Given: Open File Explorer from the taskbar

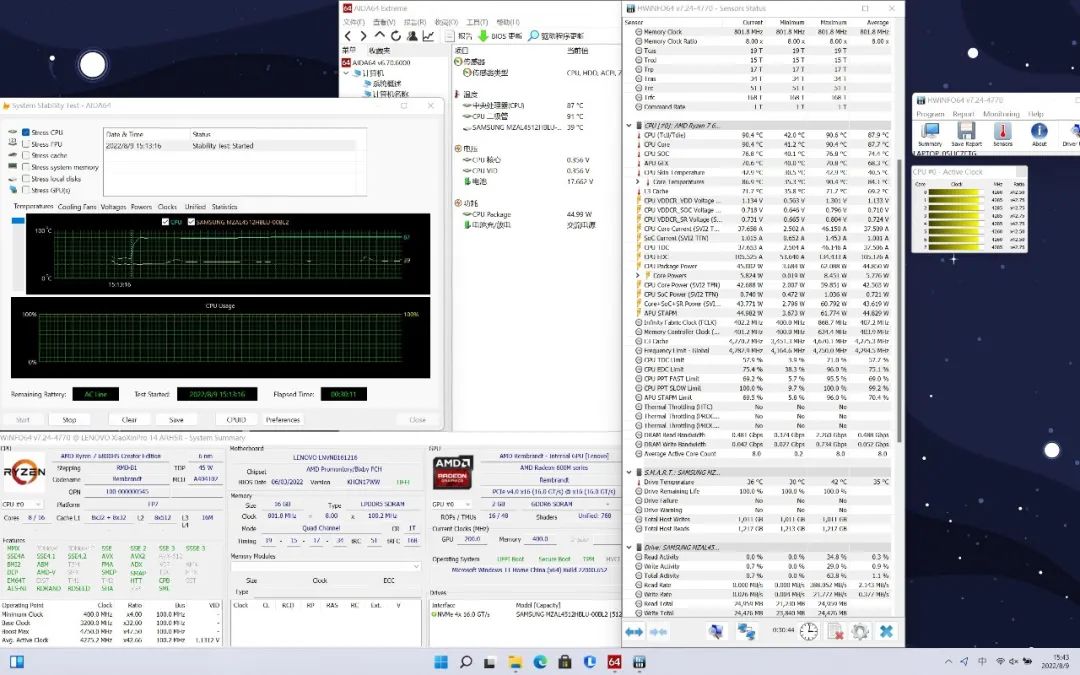Looking at the screenshot, I should pos(515,662).
